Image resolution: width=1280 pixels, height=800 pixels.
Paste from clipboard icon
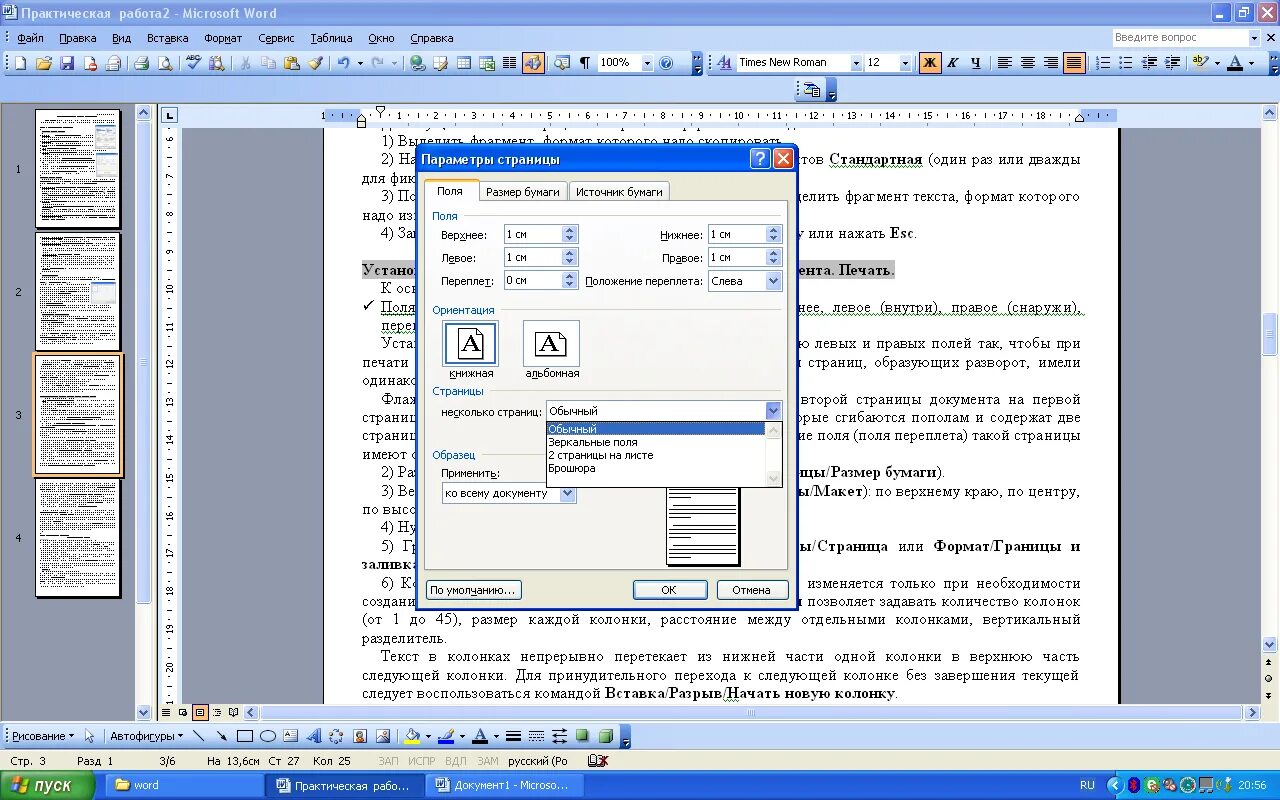coord(291,63)
